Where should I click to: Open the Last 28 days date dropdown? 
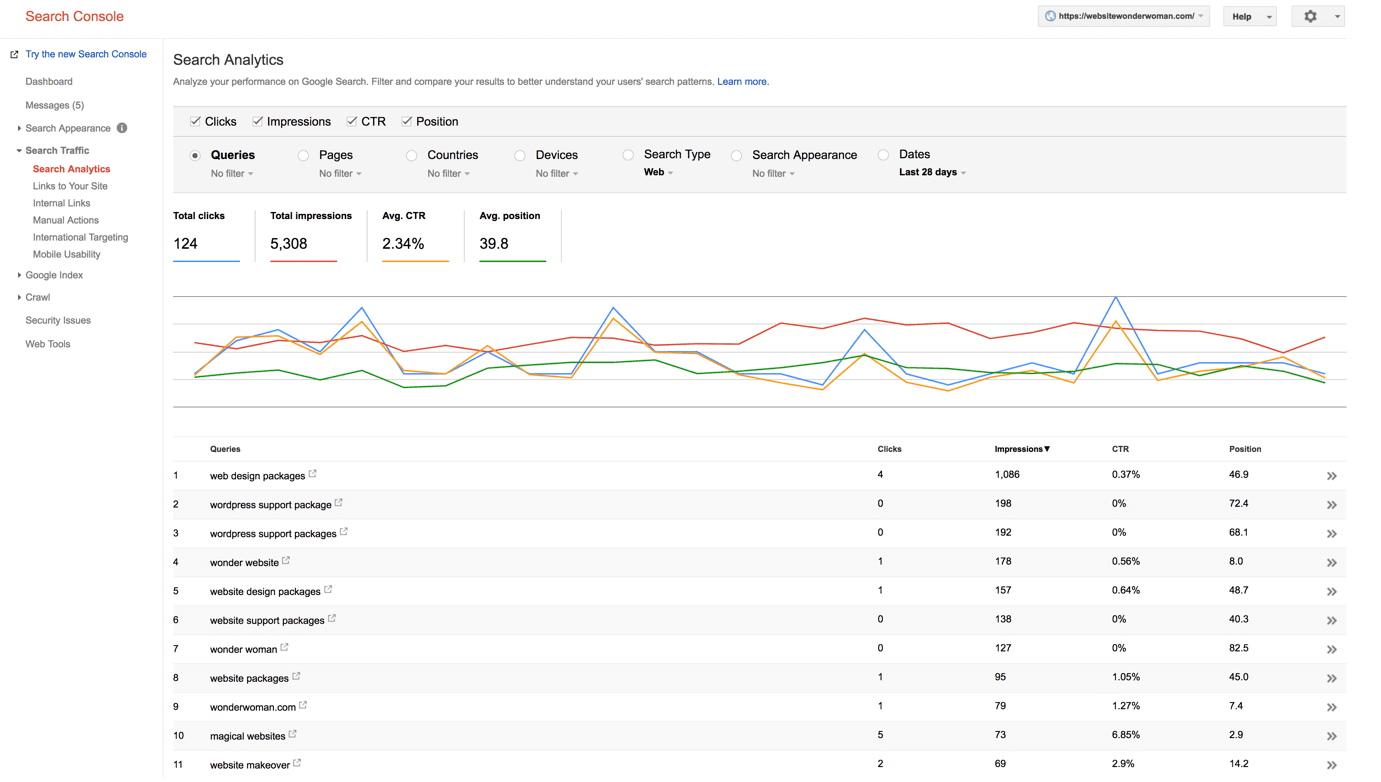(x=932, y=173)
